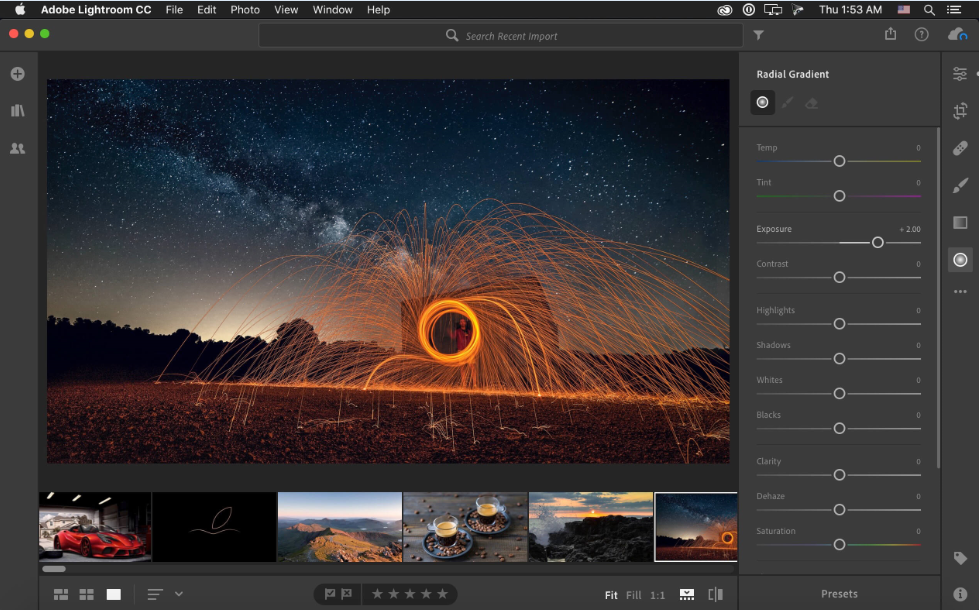Open the Edit sliders panel icon

(x=960, y=74)
